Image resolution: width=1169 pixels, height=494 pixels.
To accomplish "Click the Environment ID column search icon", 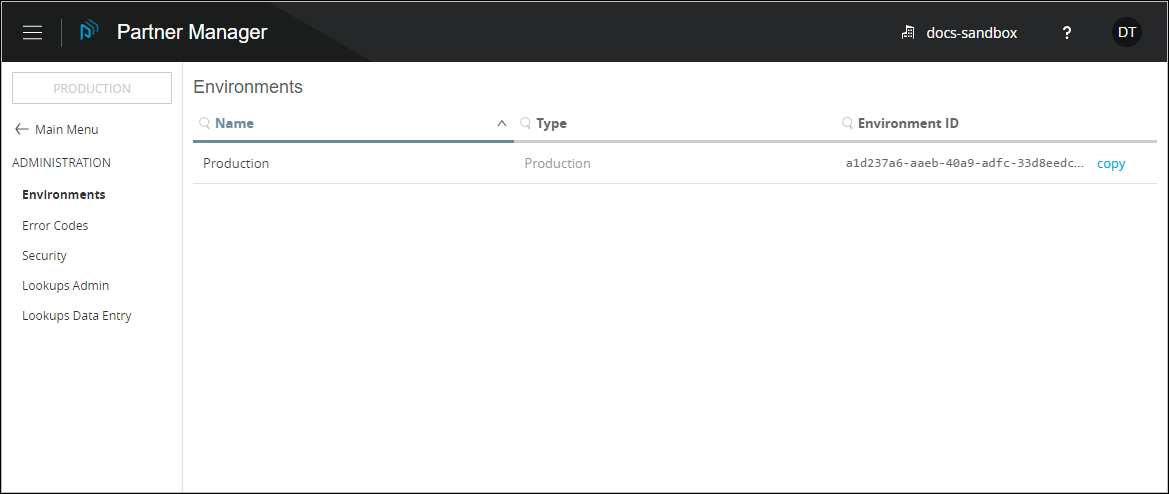I will 847,124.
